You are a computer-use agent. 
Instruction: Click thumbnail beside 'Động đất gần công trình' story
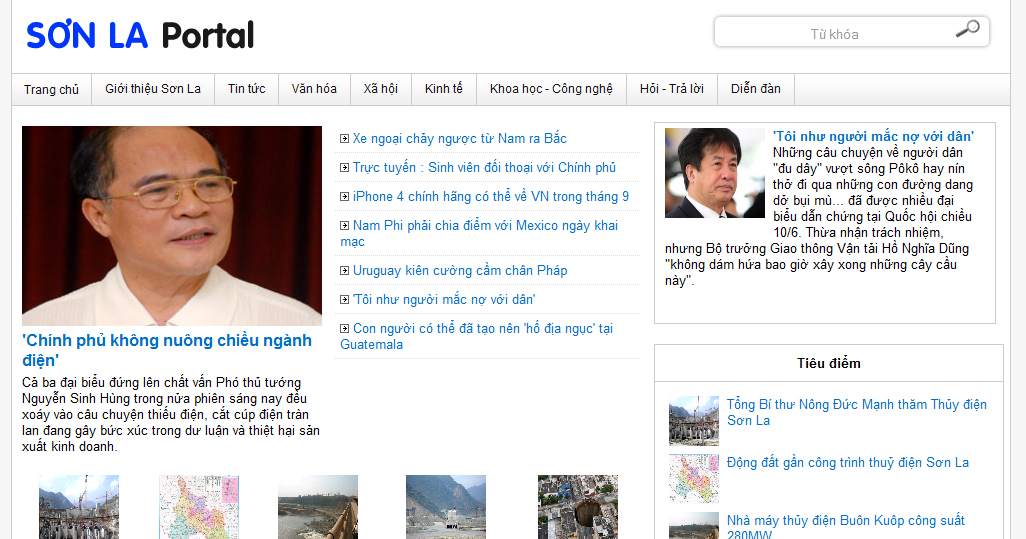pos(694,478)
